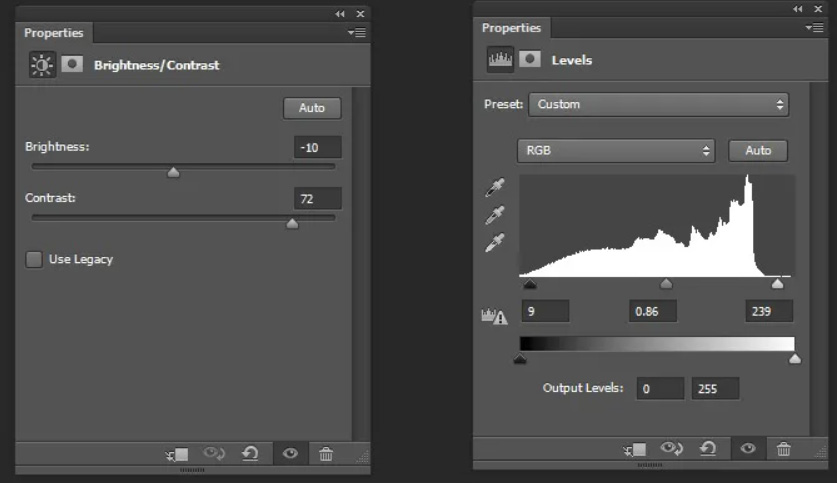Delete adjustment trash icon in Brightness/Contrast panel
837x483 pixels.
click(x=326, y=454)
